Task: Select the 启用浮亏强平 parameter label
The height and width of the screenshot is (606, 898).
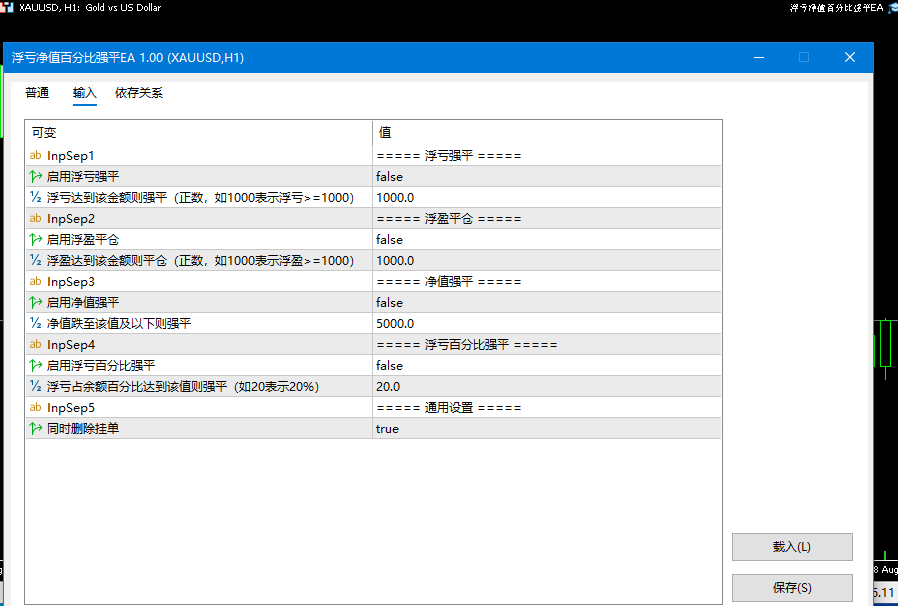Action: 83,176
